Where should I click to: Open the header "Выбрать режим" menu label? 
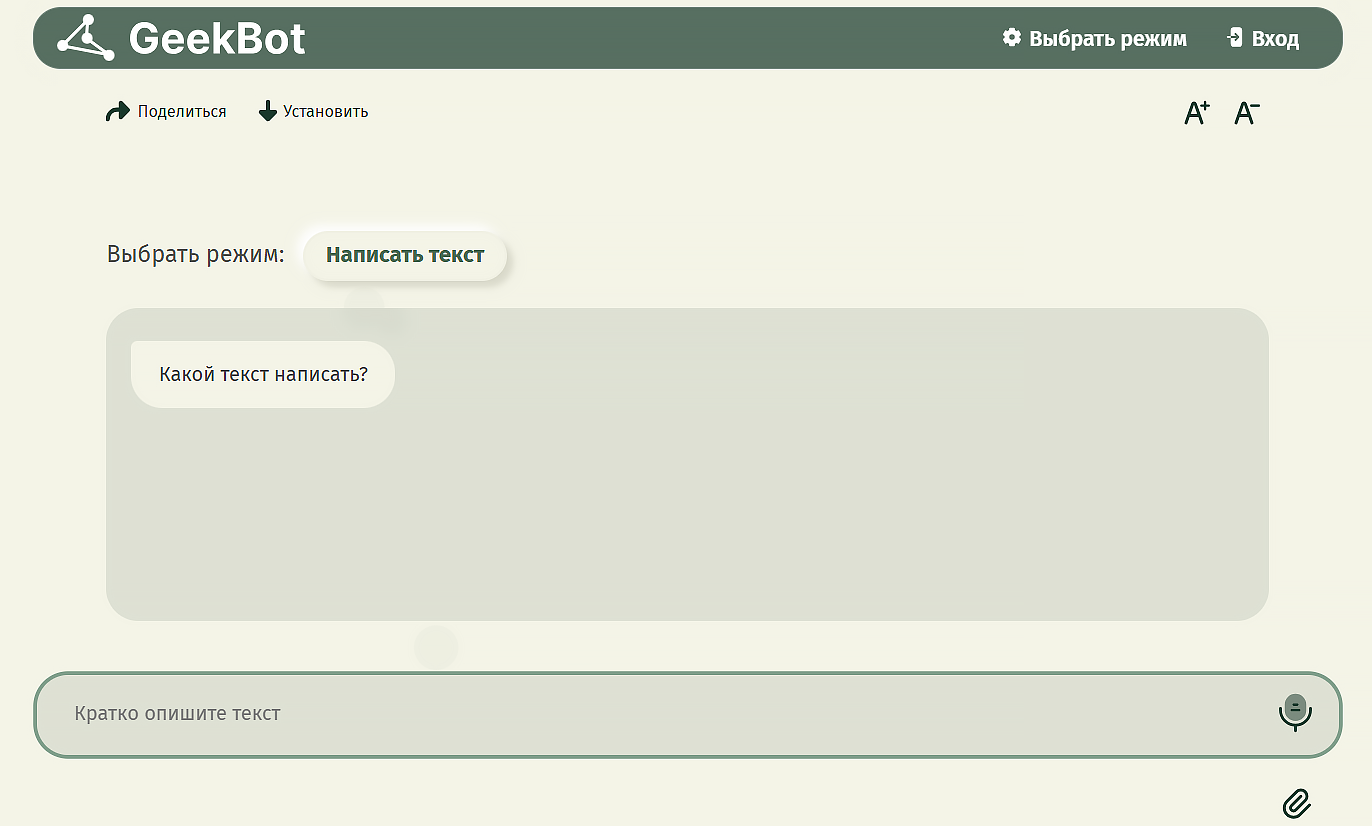pos(1107,39)
